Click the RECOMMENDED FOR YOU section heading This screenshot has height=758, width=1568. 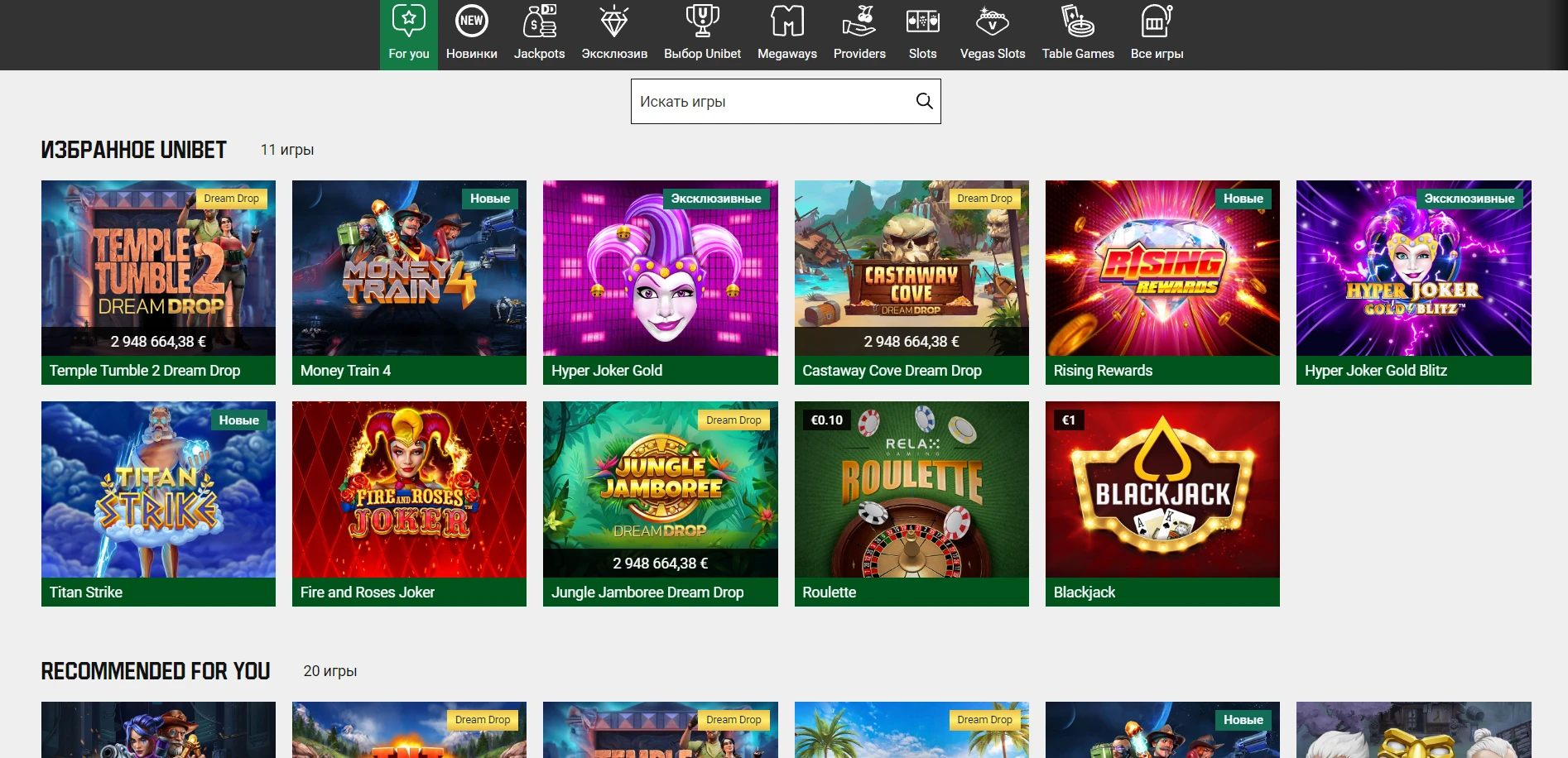click(x=156, y=671)
